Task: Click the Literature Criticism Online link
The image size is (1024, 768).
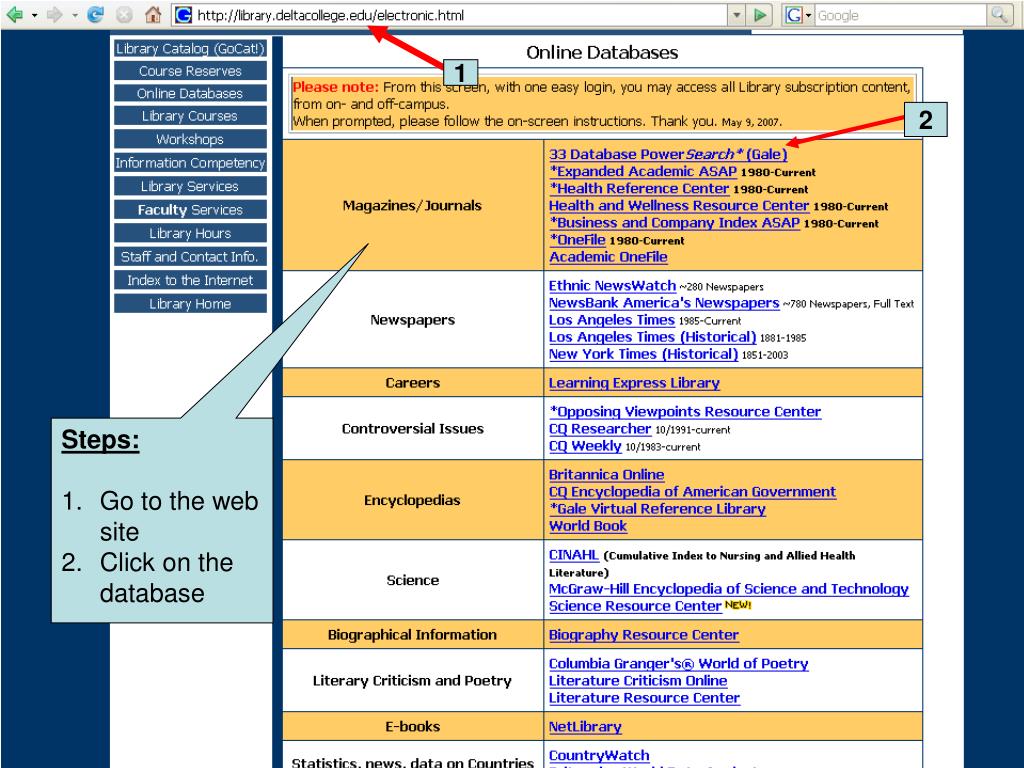Action: coord(638,680)
